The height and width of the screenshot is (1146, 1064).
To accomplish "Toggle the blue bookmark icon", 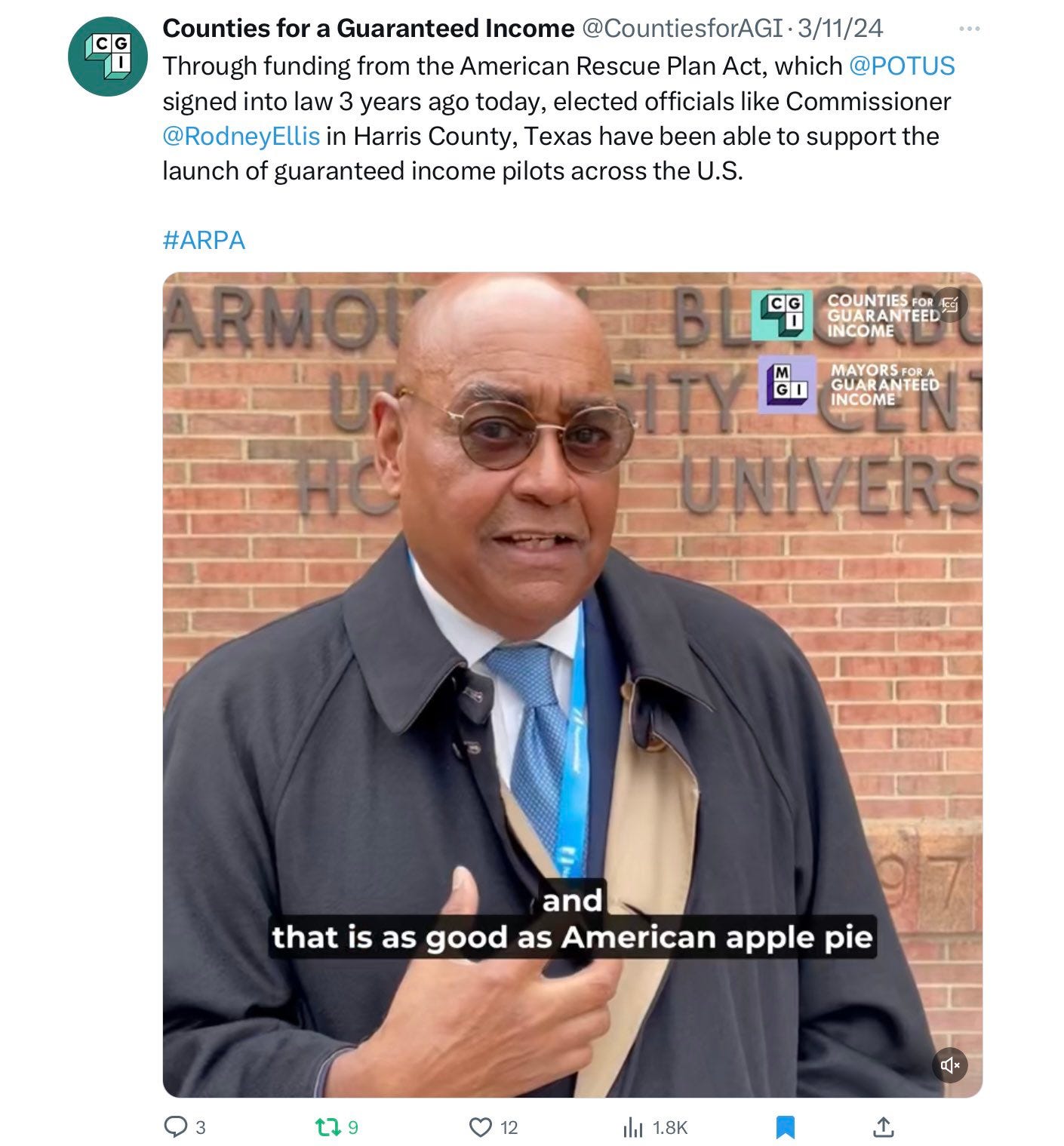I will click(x=786, y=1128).
